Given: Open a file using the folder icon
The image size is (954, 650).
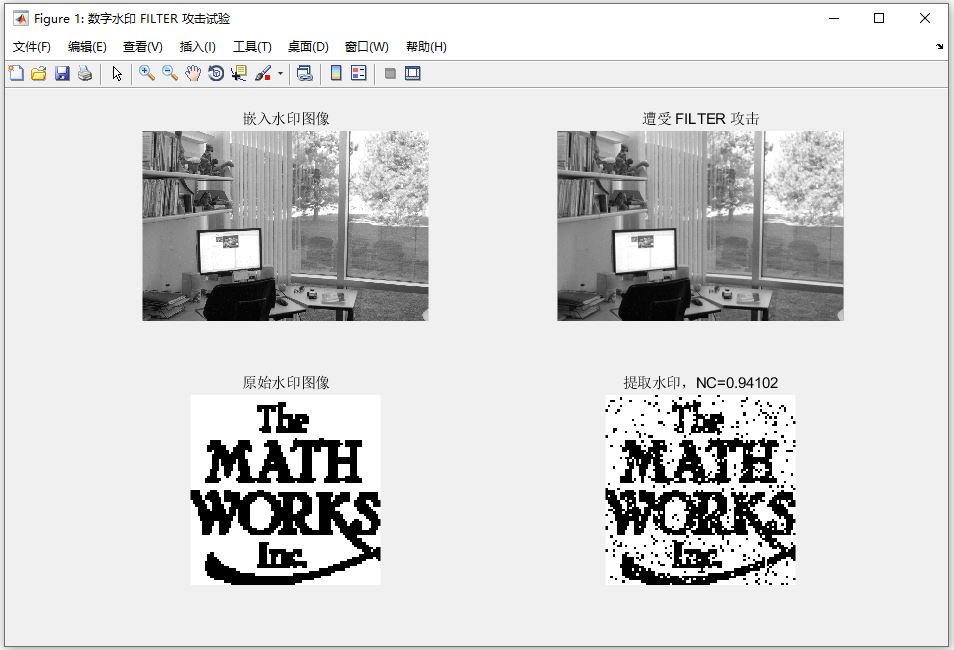Looking at the screenshot, I should (39, 74).
